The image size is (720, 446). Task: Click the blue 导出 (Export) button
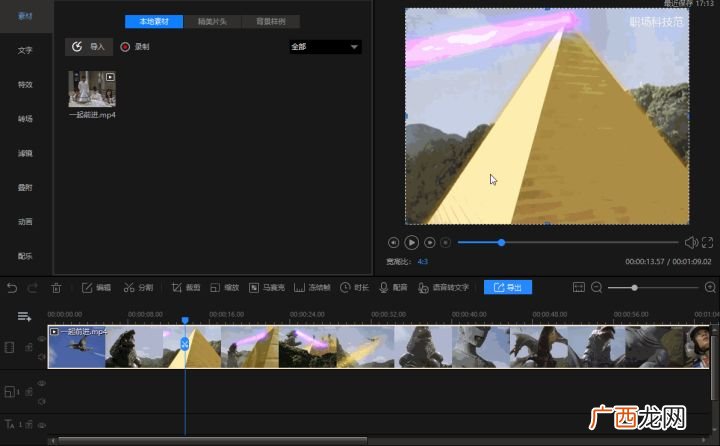click(x=508, y=288)
